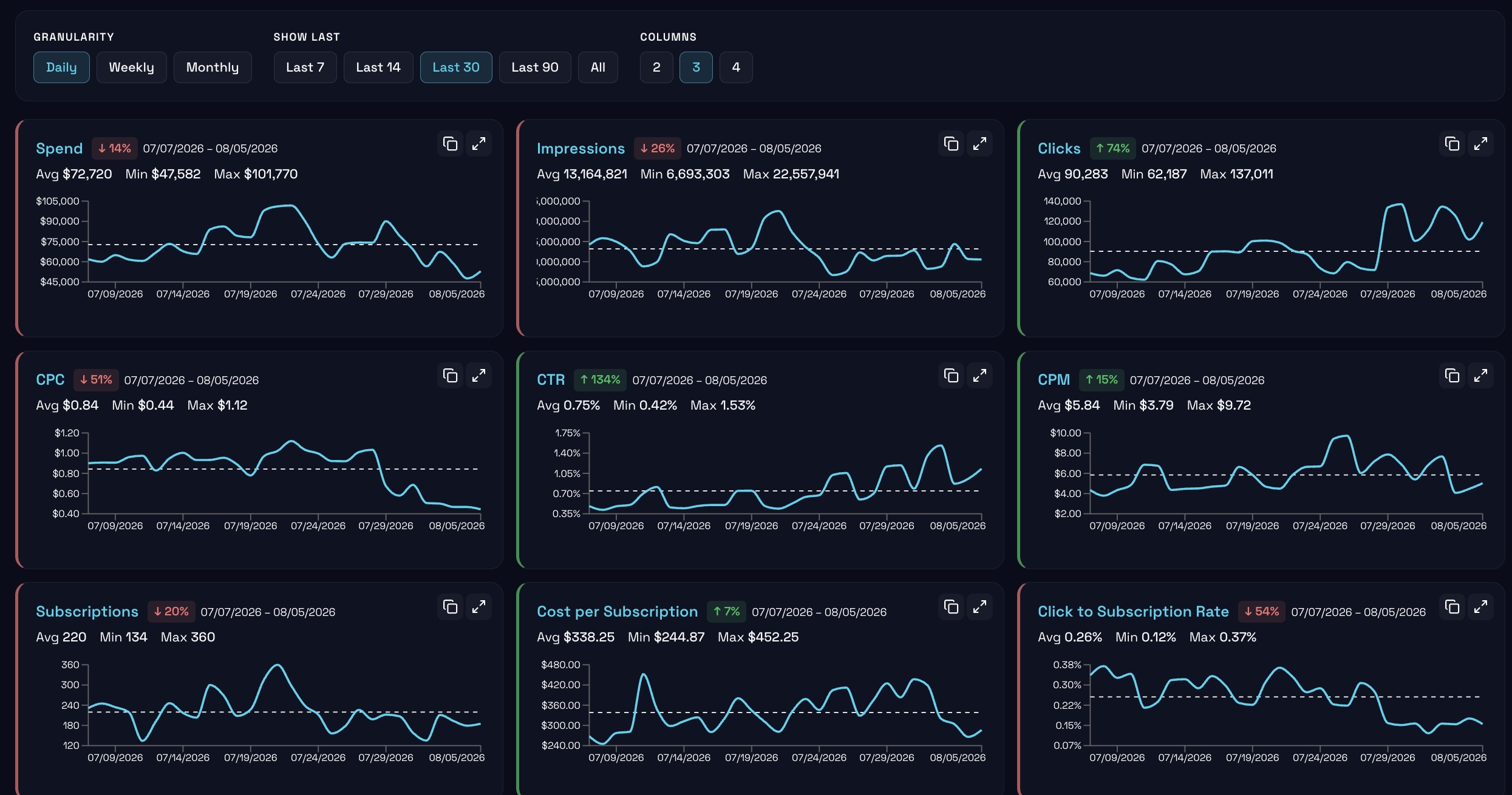Copy the Clicks chart

[x=1452, y=144]
